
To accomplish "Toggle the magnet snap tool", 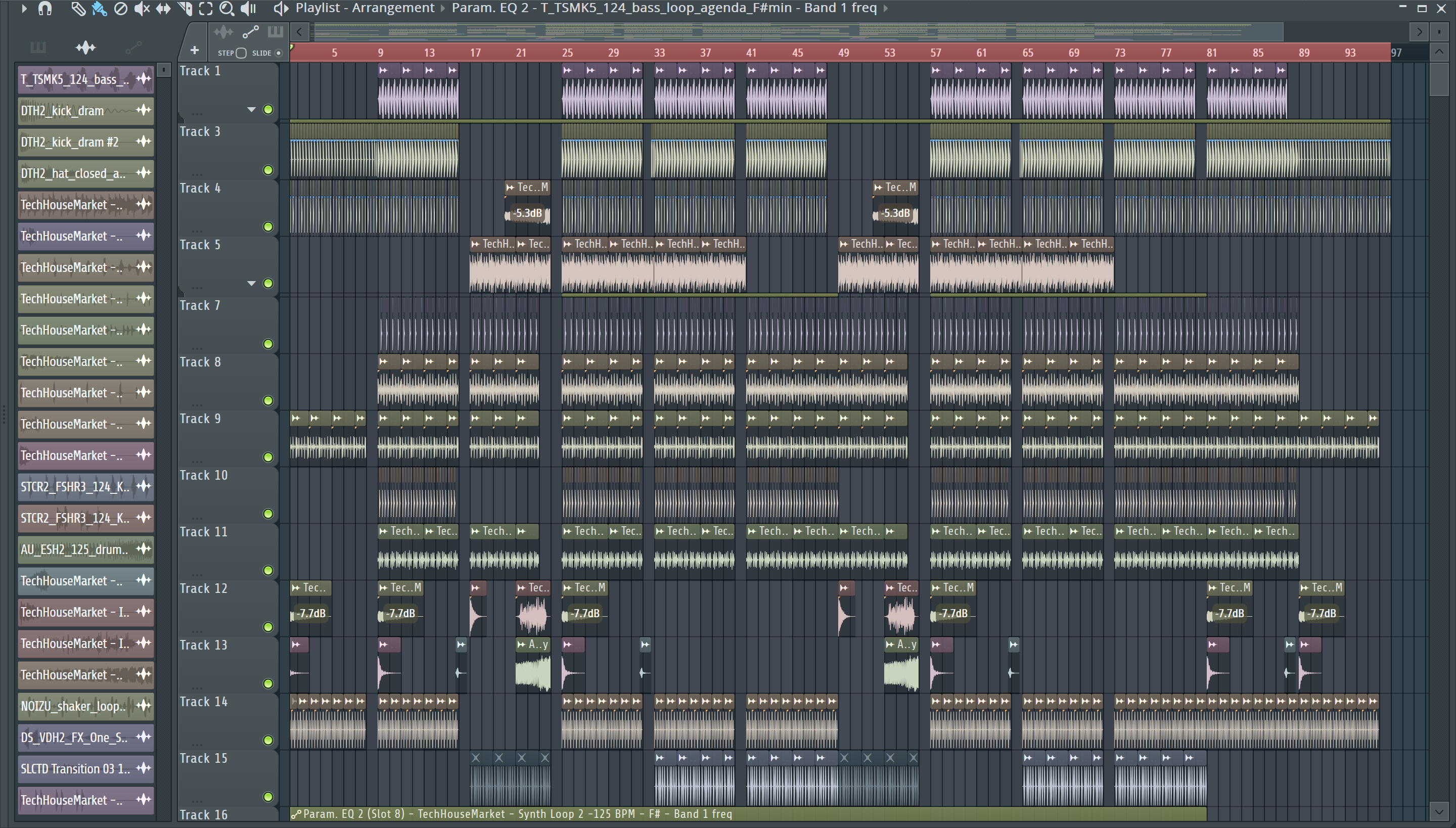I will (45, 8).
